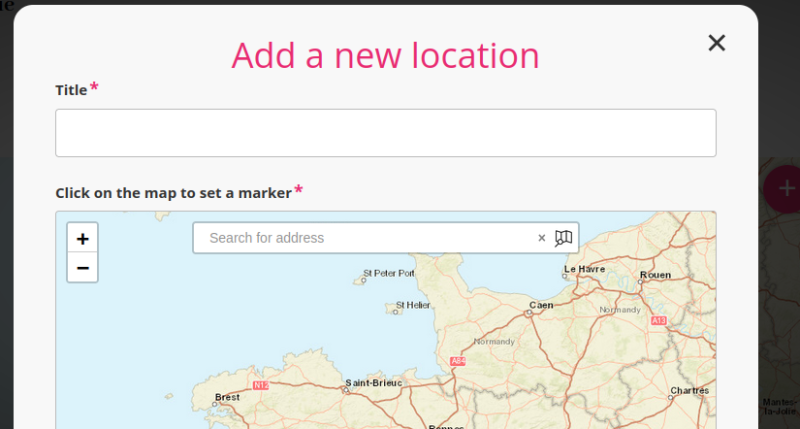Click the Normandy region label under Caen
This screenshot has height=429, width=800.
pyautogui.click(x=493, y=341)
